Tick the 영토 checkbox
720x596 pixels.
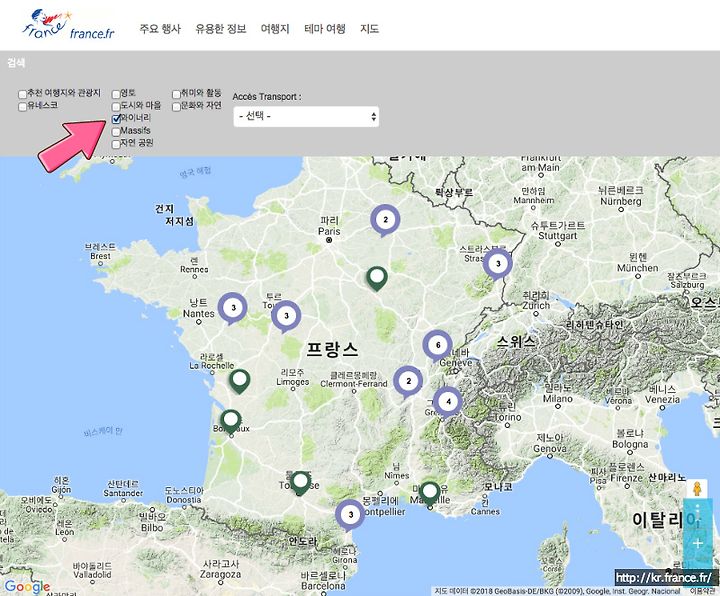[116, 94]
